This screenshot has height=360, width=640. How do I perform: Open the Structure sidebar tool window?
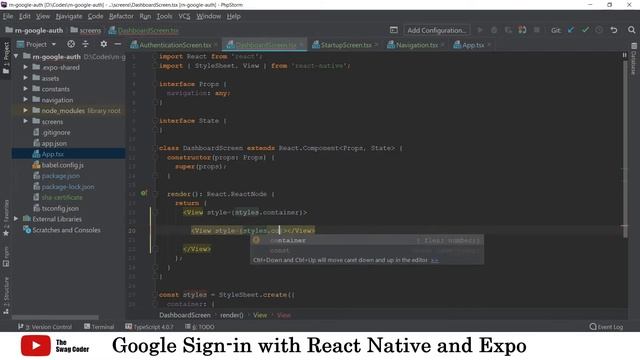click(x=6, y=296)
